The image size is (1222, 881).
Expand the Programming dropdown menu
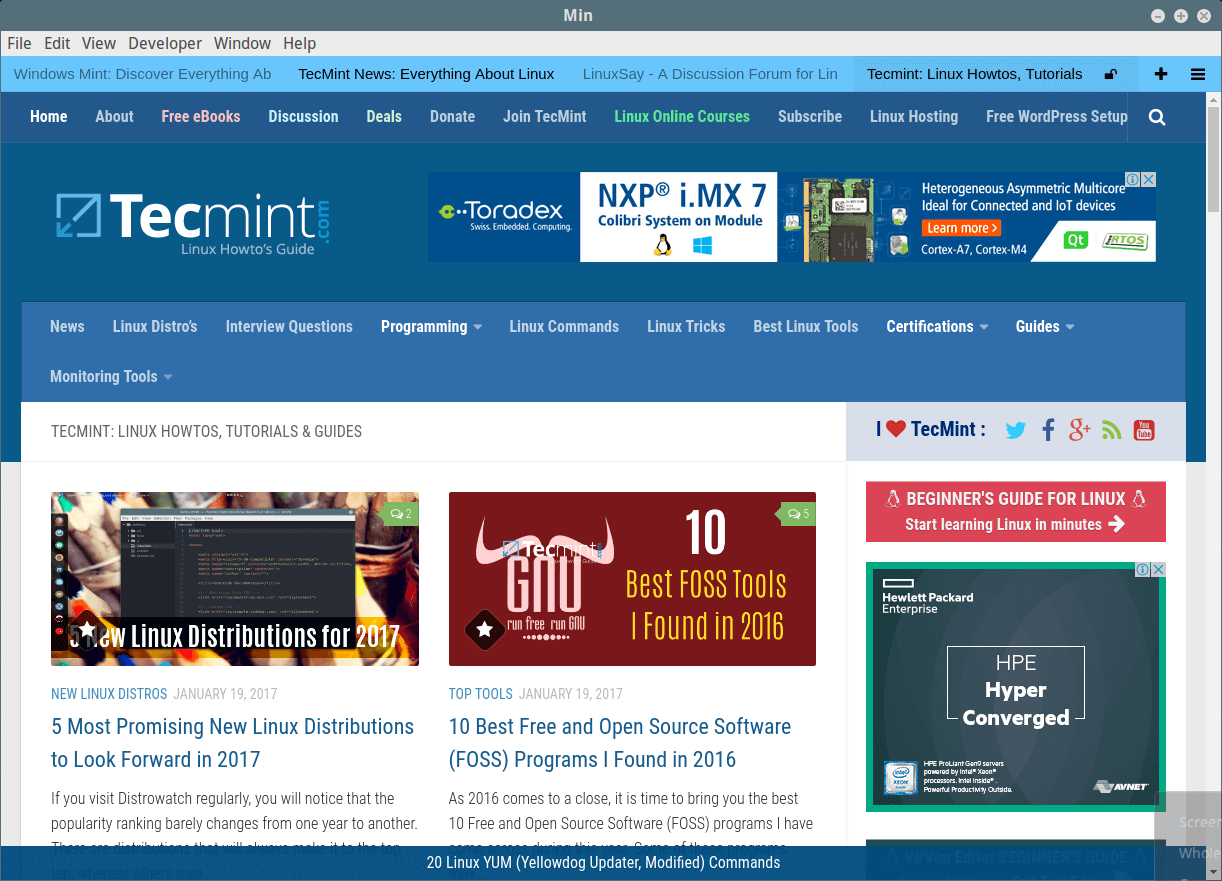(431, 327)
